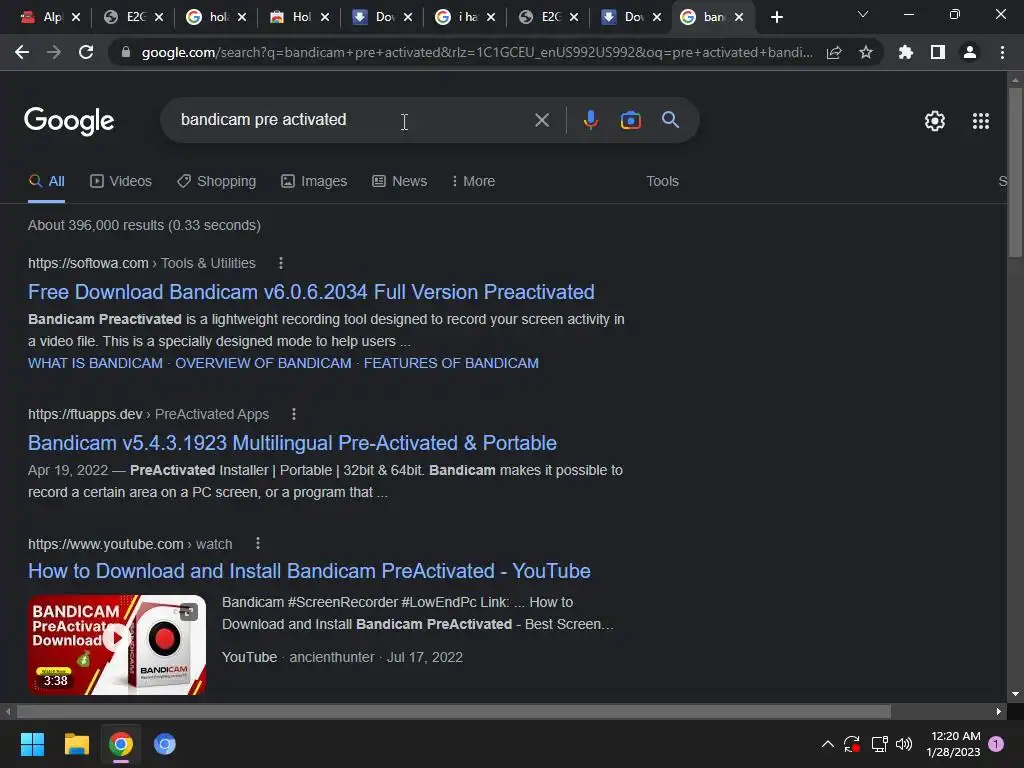The height and width of the screenshot is (768, 1024).
Task: Click the https://ftuapps.dev breadcrumb
Action: (x=85, y=414)
